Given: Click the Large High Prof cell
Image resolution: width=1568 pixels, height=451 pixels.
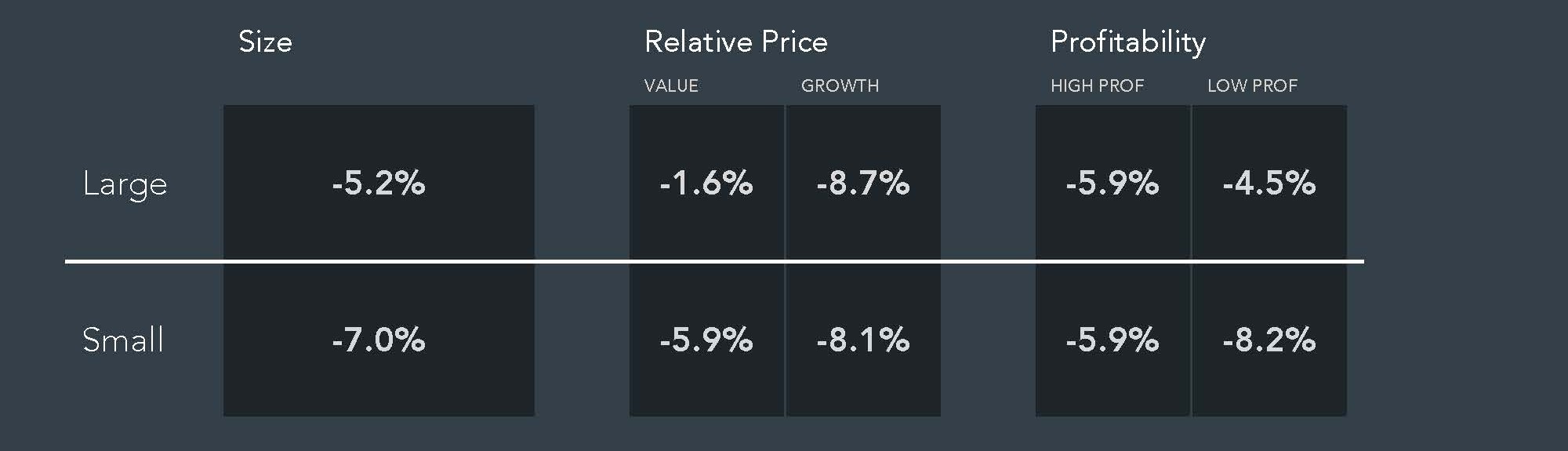Looking at the screenshot, I should pyautogui.click(x=1112, y=182).
